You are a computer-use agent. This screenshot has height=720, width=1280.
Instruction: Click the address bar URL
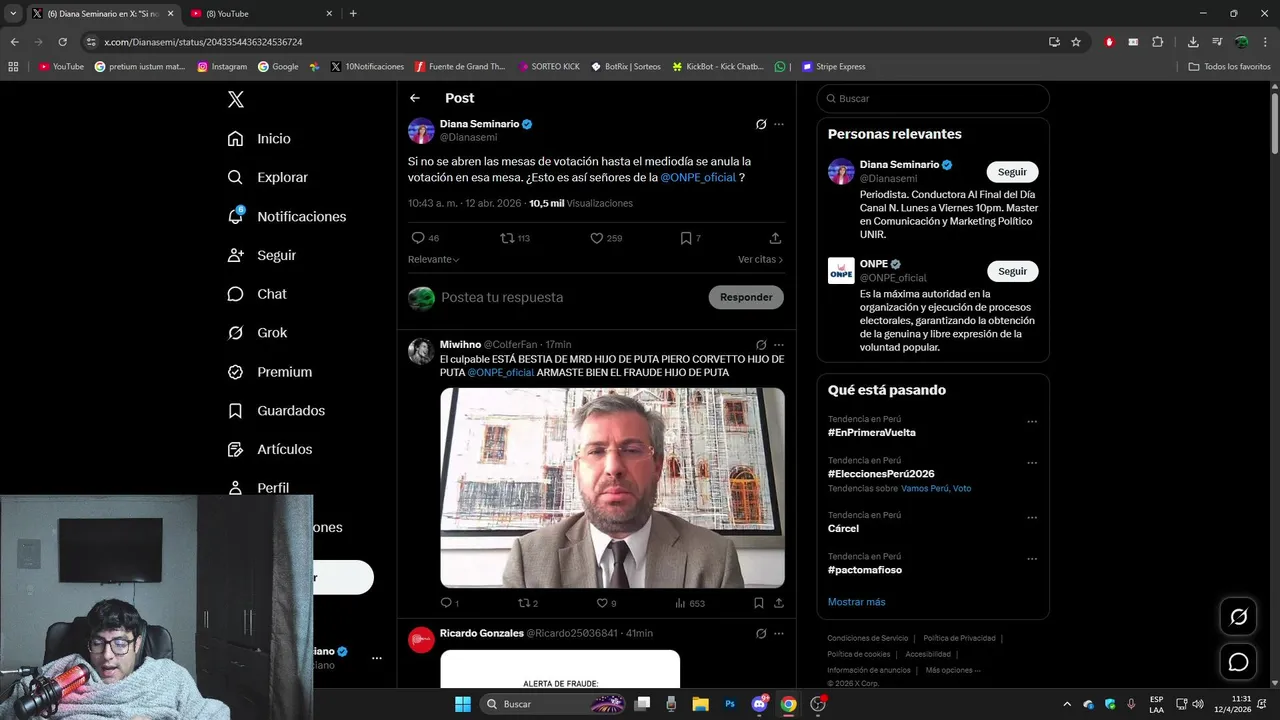(x=203, y=42)
